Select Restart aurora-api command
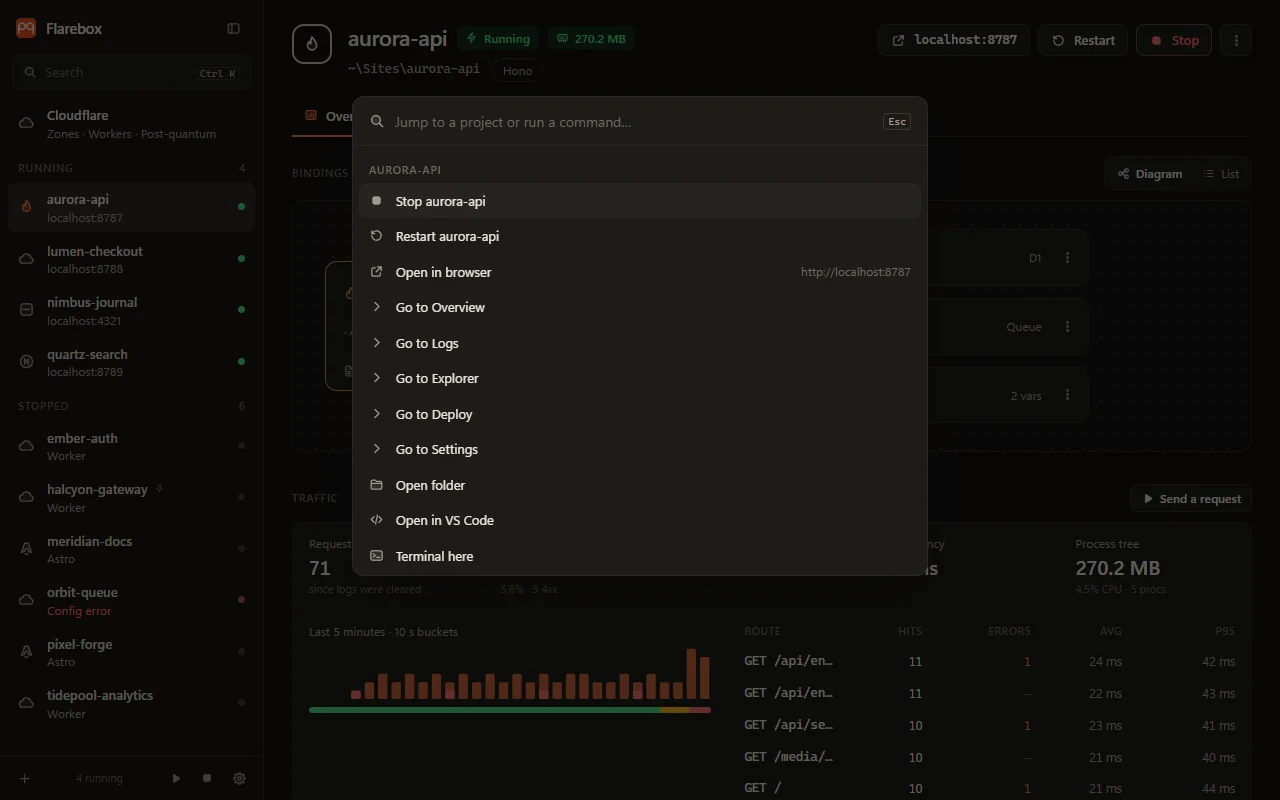The width and height of the screenshot is (1280, 800). (x=640, y=236)
